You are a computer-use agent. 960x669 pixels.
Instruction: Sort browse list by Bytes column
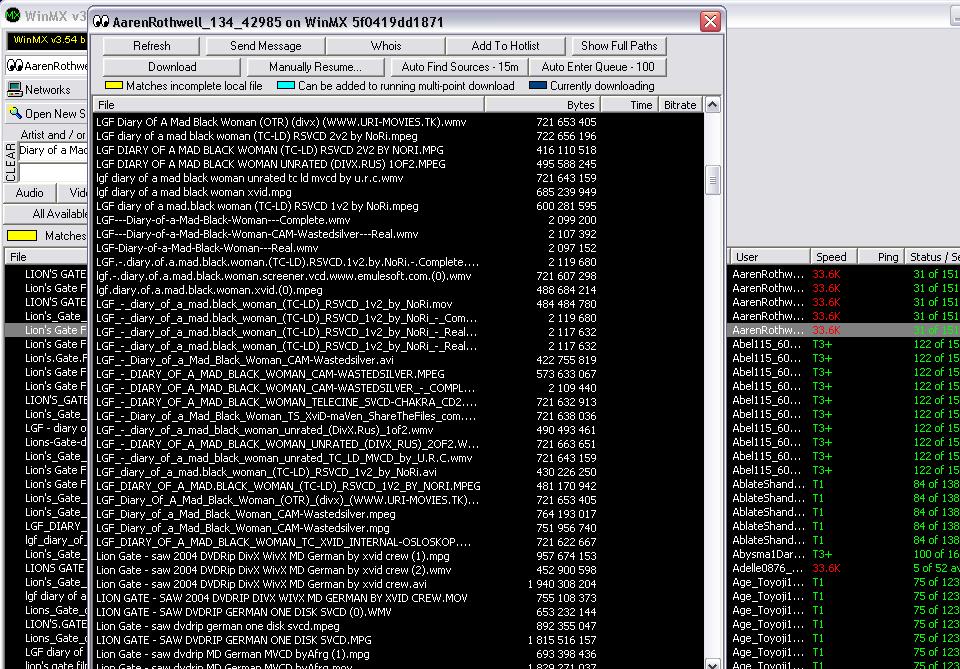point(542,105)
